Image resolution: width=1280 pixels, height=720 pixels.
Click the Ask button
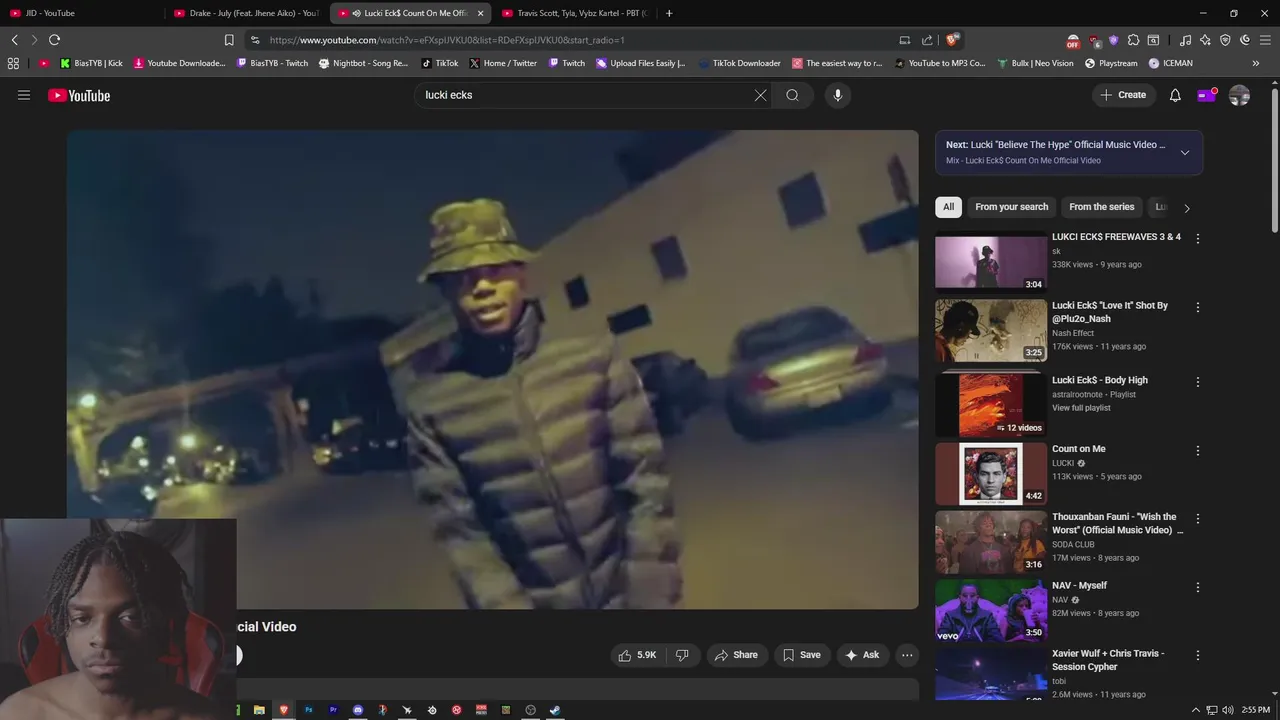(x=862, y=655)
